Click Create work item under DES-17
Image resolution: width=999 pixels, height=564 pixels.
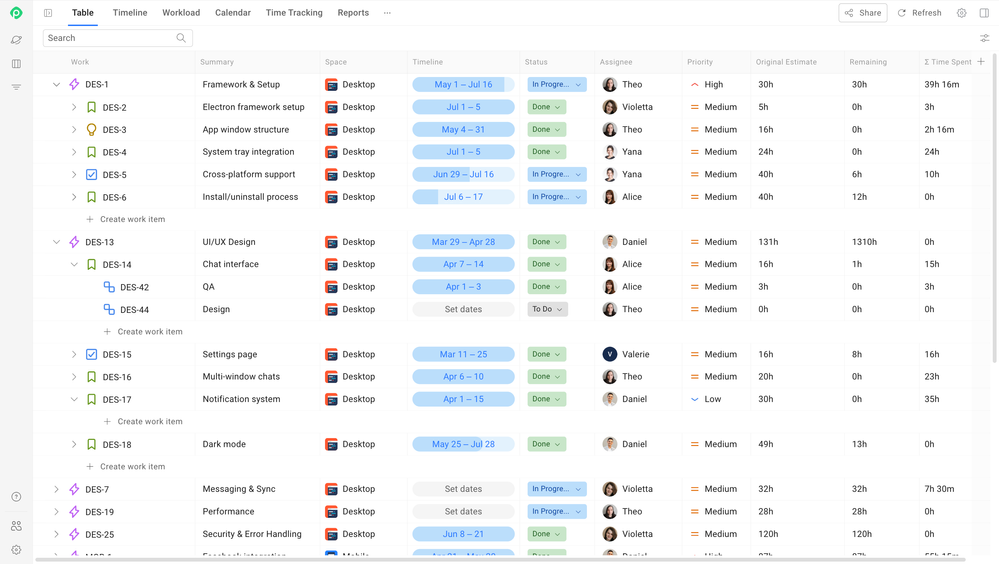pos(143,422)
